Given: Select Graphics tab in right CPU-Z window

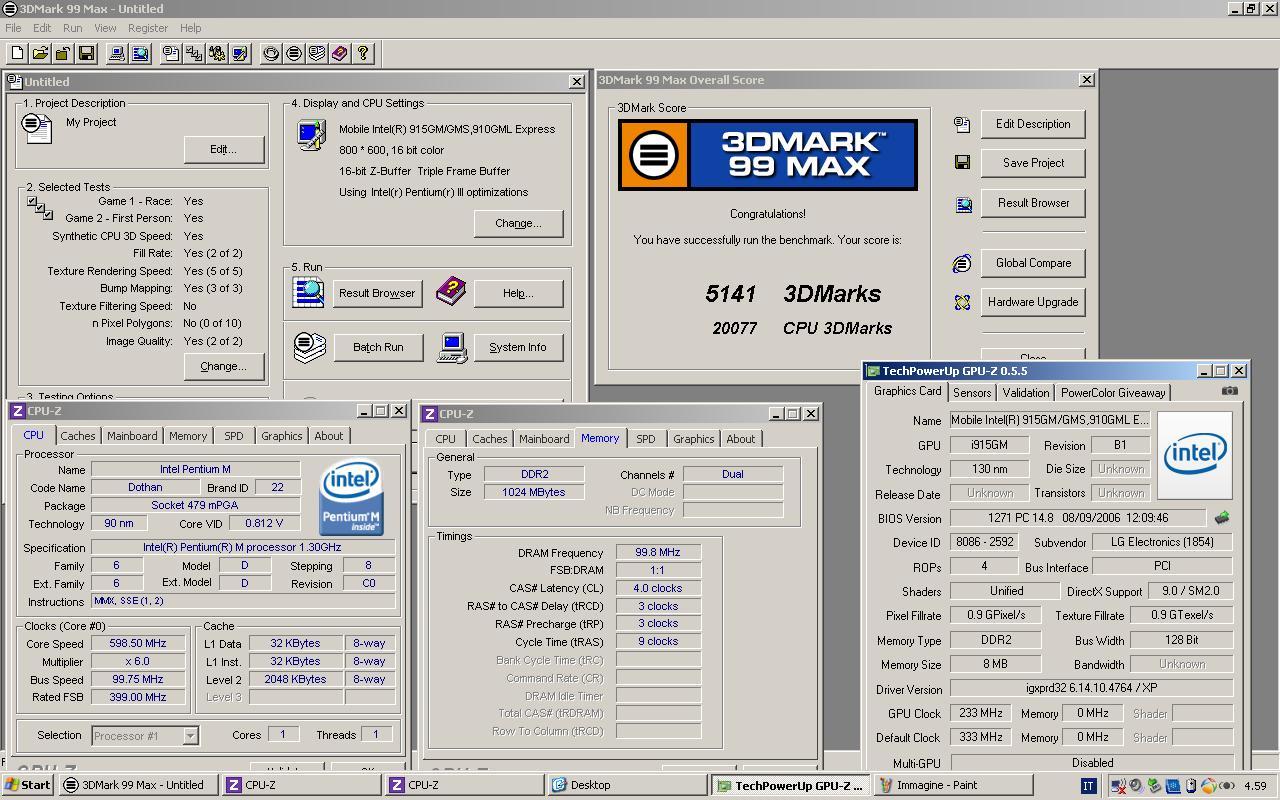Looking at the screenshot, I should coord(693,439).
